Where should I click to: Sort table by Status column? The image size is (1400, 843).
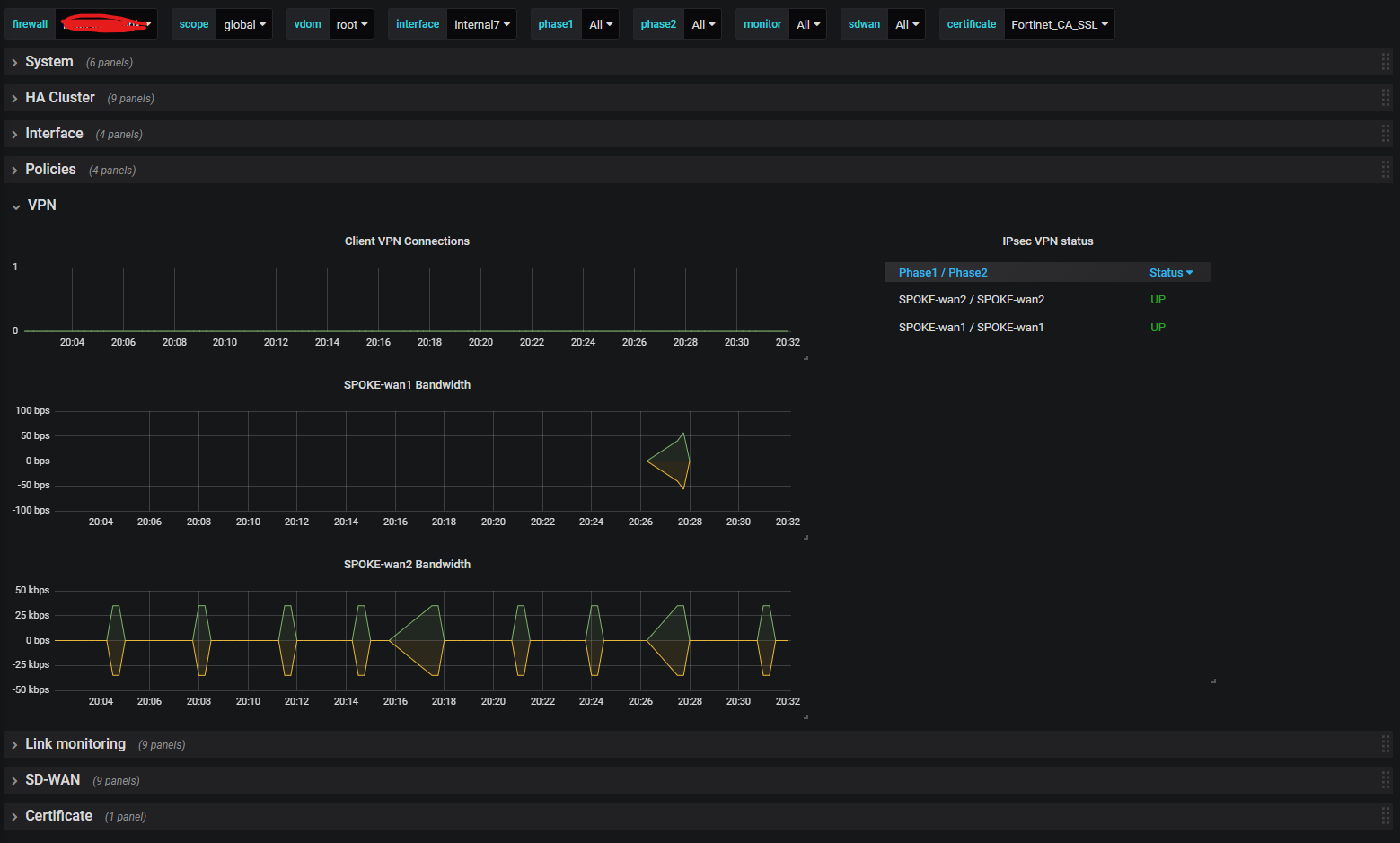[1169, 273]
